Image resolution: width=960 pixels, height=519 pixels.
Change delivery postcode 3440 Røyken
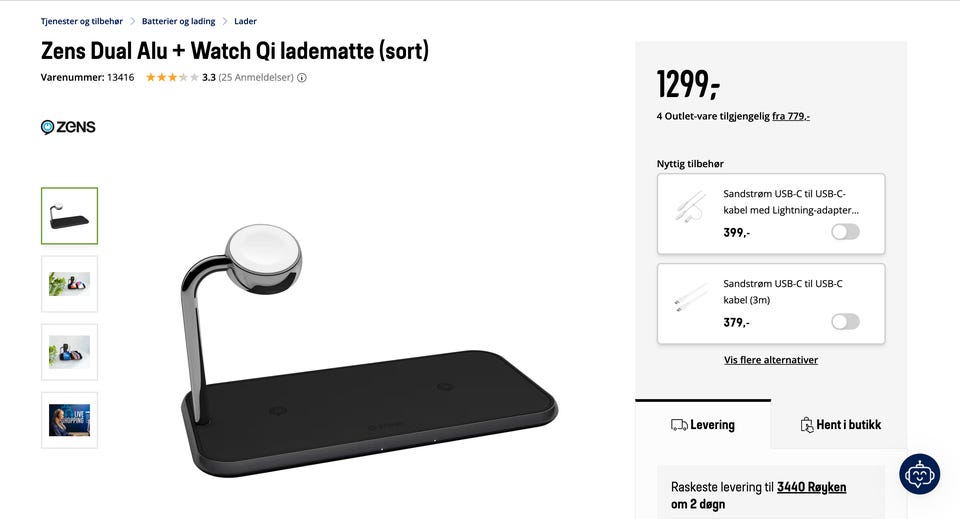(x=811, y=487)
